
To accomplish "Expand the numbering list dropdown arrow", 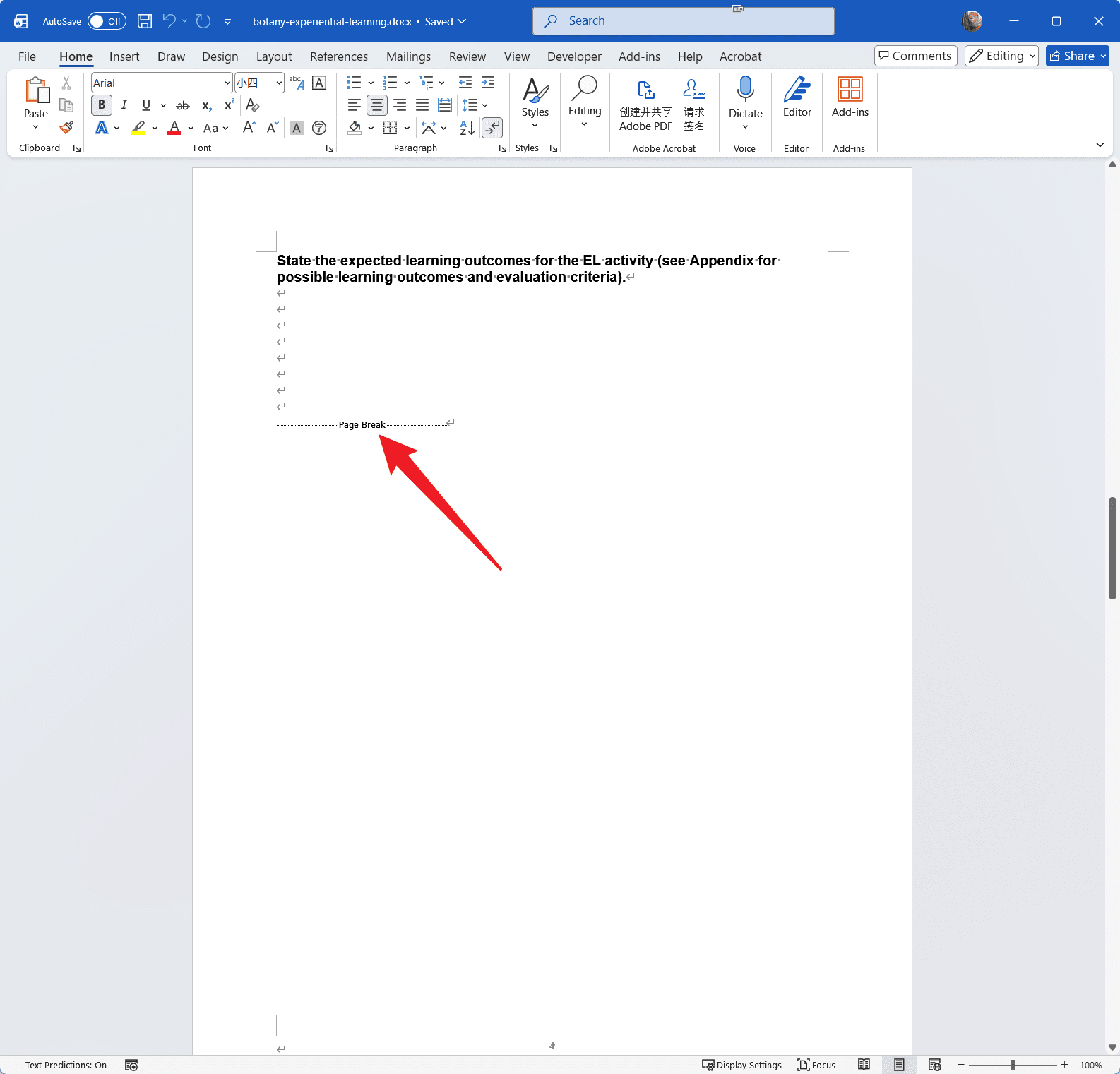I will 407,83.
